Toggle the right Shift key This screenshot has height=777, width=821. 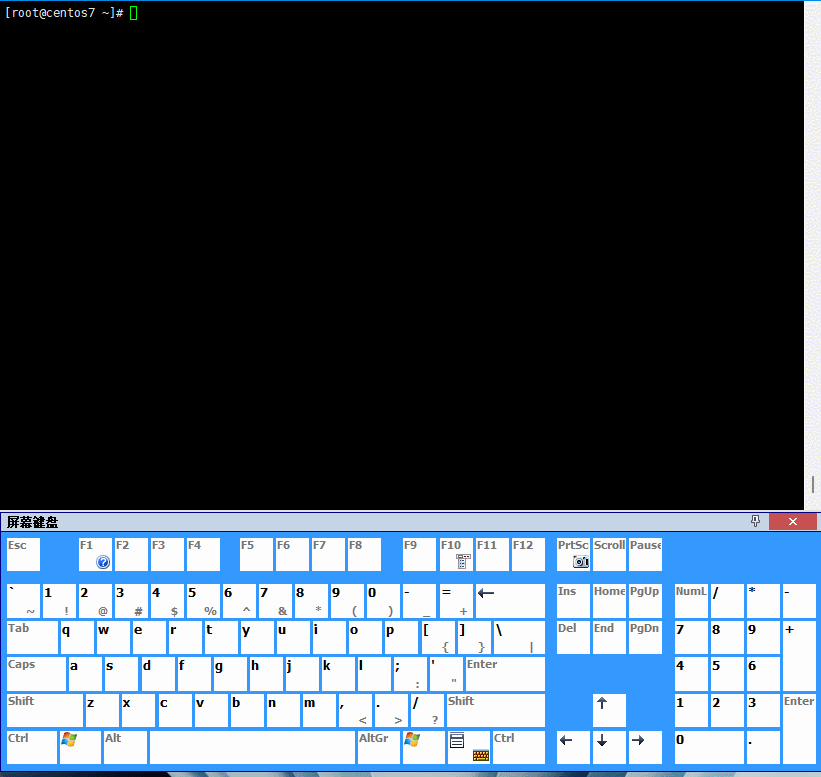click(x=495, y=711)
